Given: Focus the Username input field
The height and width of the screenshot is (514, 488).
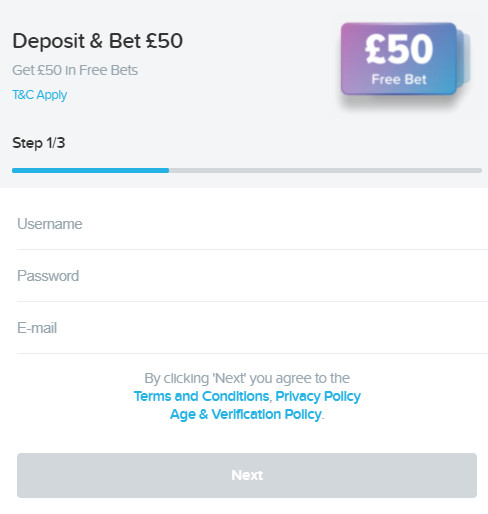Looking at the screenshot, I should coord(252,224).
